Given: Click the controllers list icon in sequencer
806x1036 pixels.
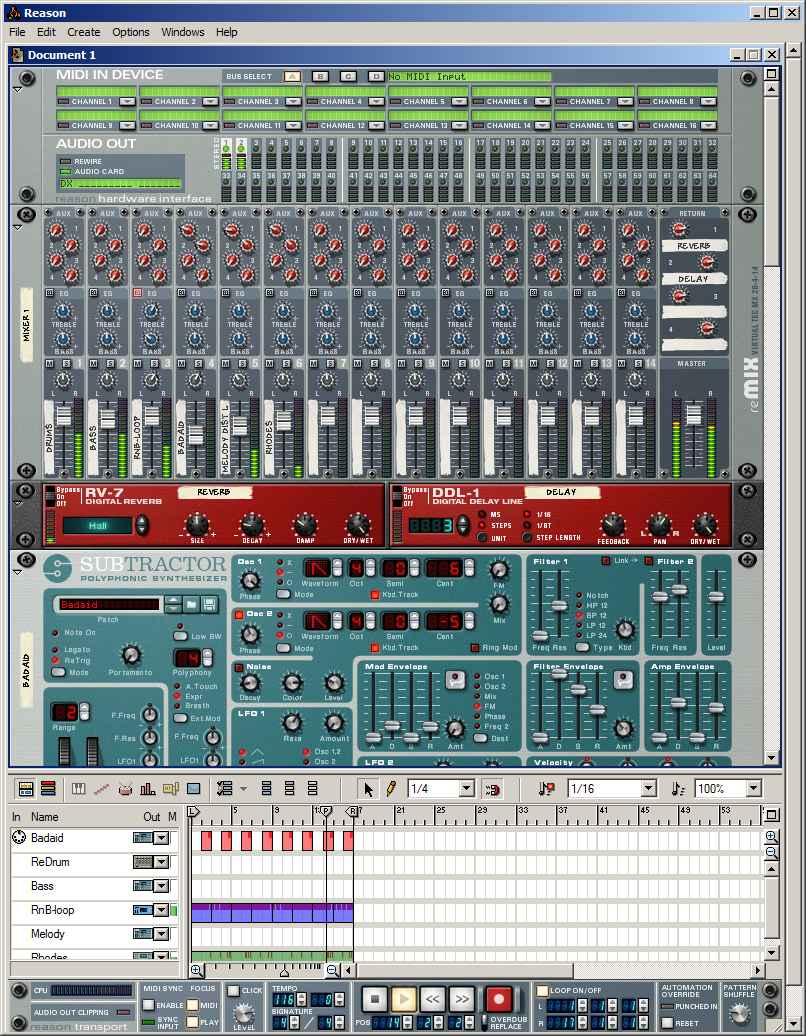Looking at the screenshot, I should [x=225, y=788].
